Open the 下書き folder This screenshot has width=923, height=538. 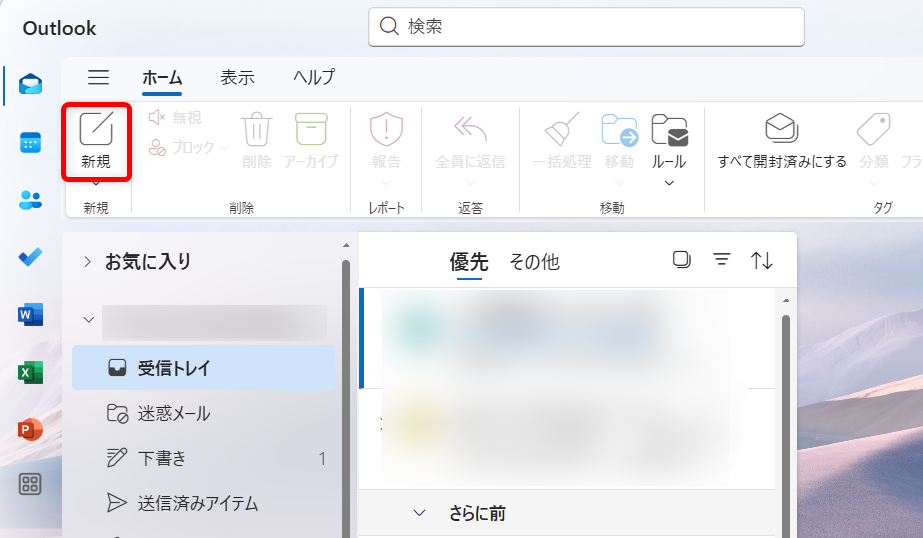tap(204, 458)
